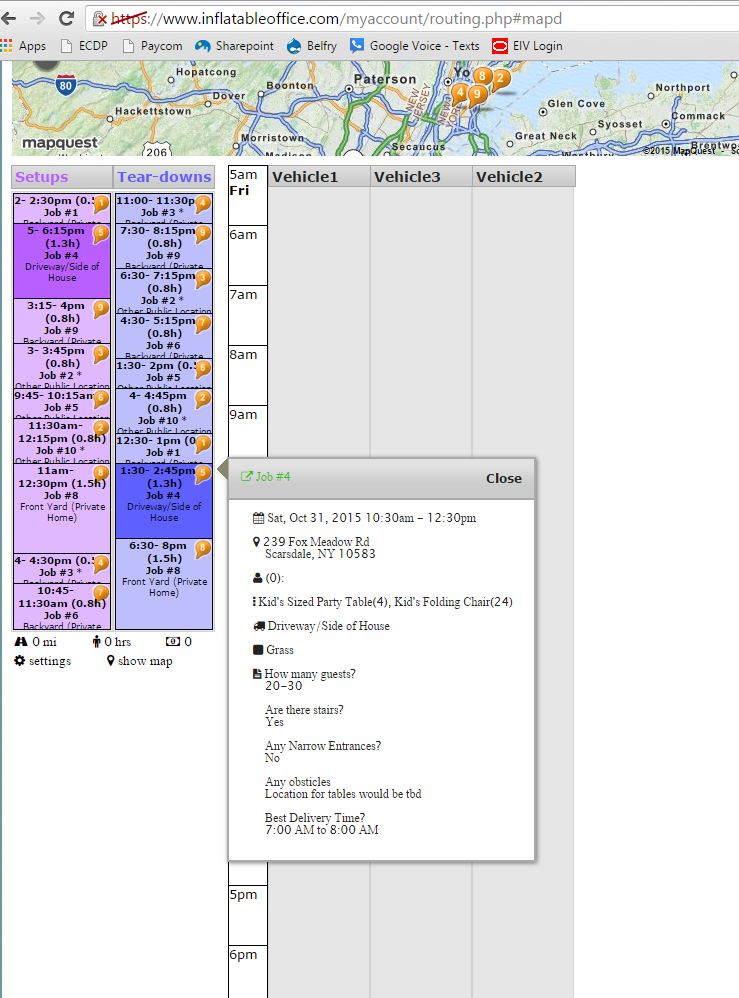
Task: Open the settings gear below job list
Action: (x=42, y=661)
